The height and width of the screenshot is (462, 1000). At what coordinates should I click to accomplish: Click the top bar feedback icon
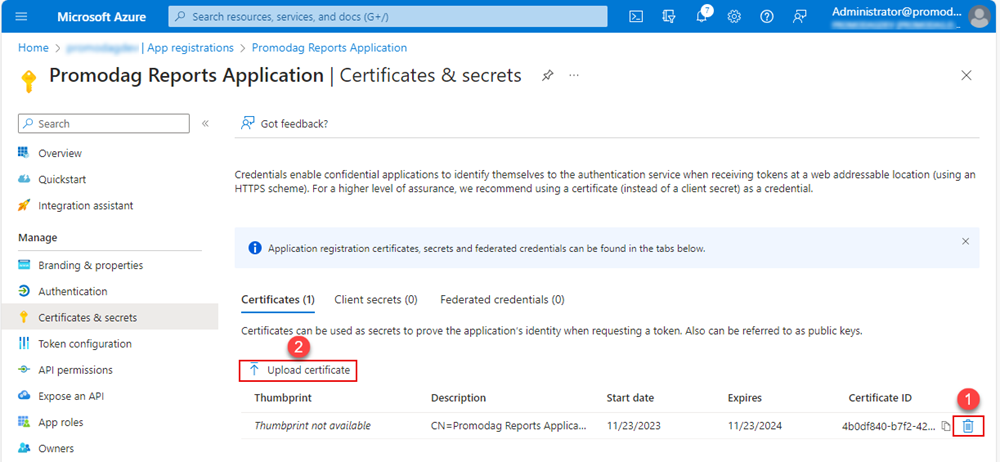point(799,17)
